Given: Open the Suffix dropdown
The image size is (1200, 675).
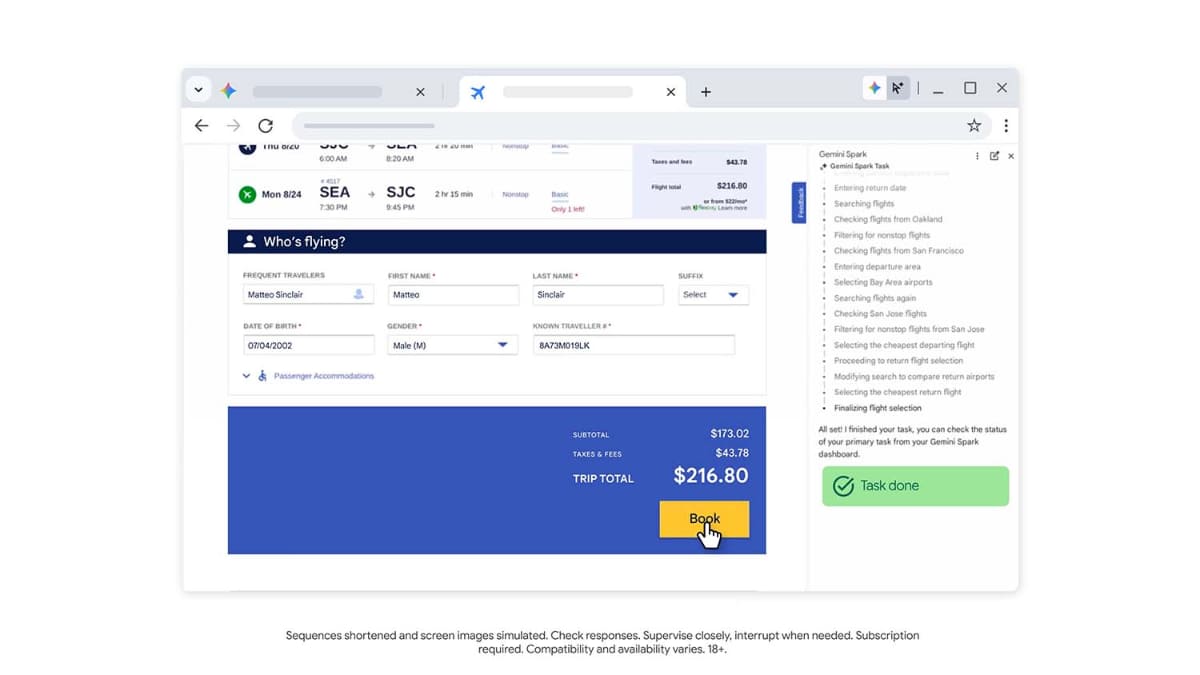Looking at the screenshot, I should point(713,295).
